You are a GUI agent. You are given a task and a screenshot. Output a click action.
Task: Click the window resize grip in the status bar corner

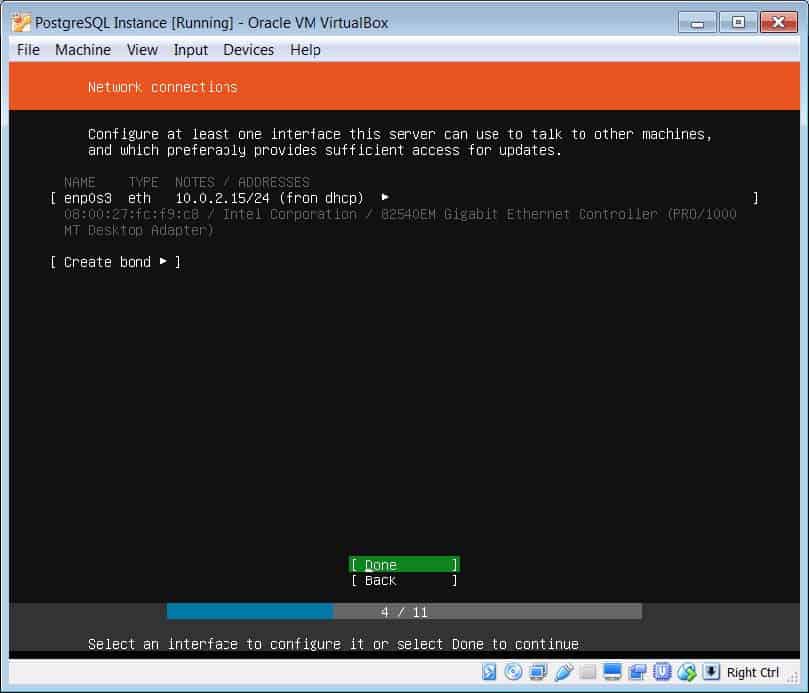(792, 679)
